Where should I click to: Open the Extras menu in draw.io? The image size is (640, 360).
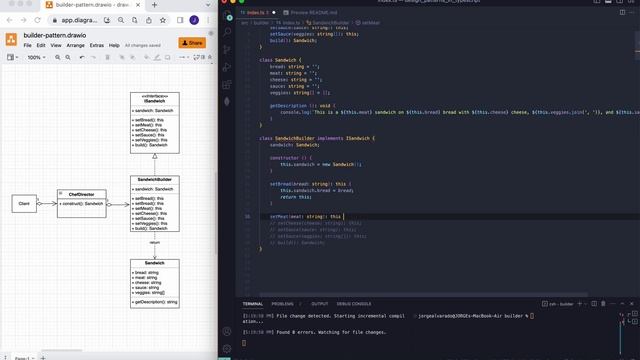[x=97, y=45]
